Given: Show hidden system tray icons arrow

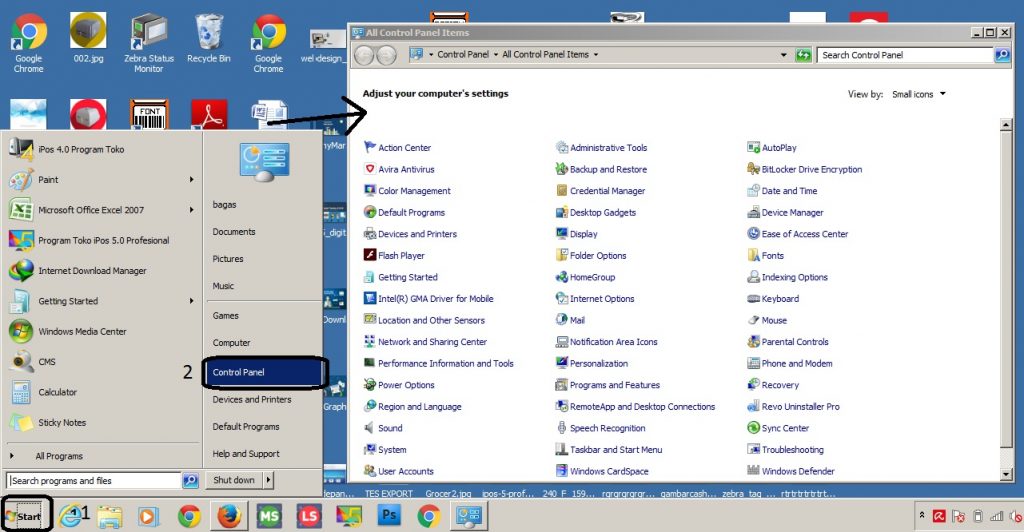Looking at the screenshot, I should [x=921, y=515].
